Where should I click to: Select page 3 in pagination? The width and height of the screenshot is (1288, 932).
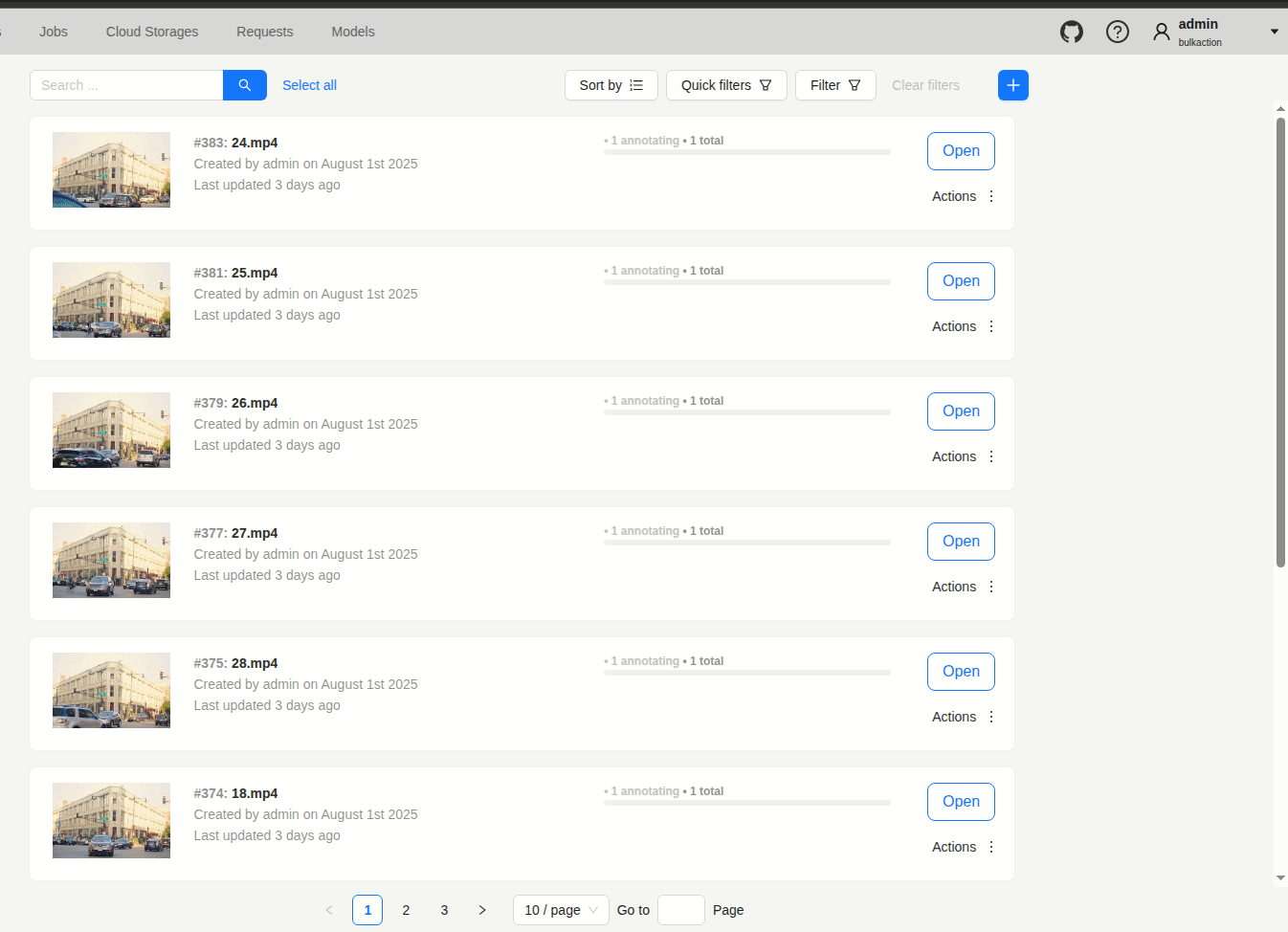tap(444, 910)
